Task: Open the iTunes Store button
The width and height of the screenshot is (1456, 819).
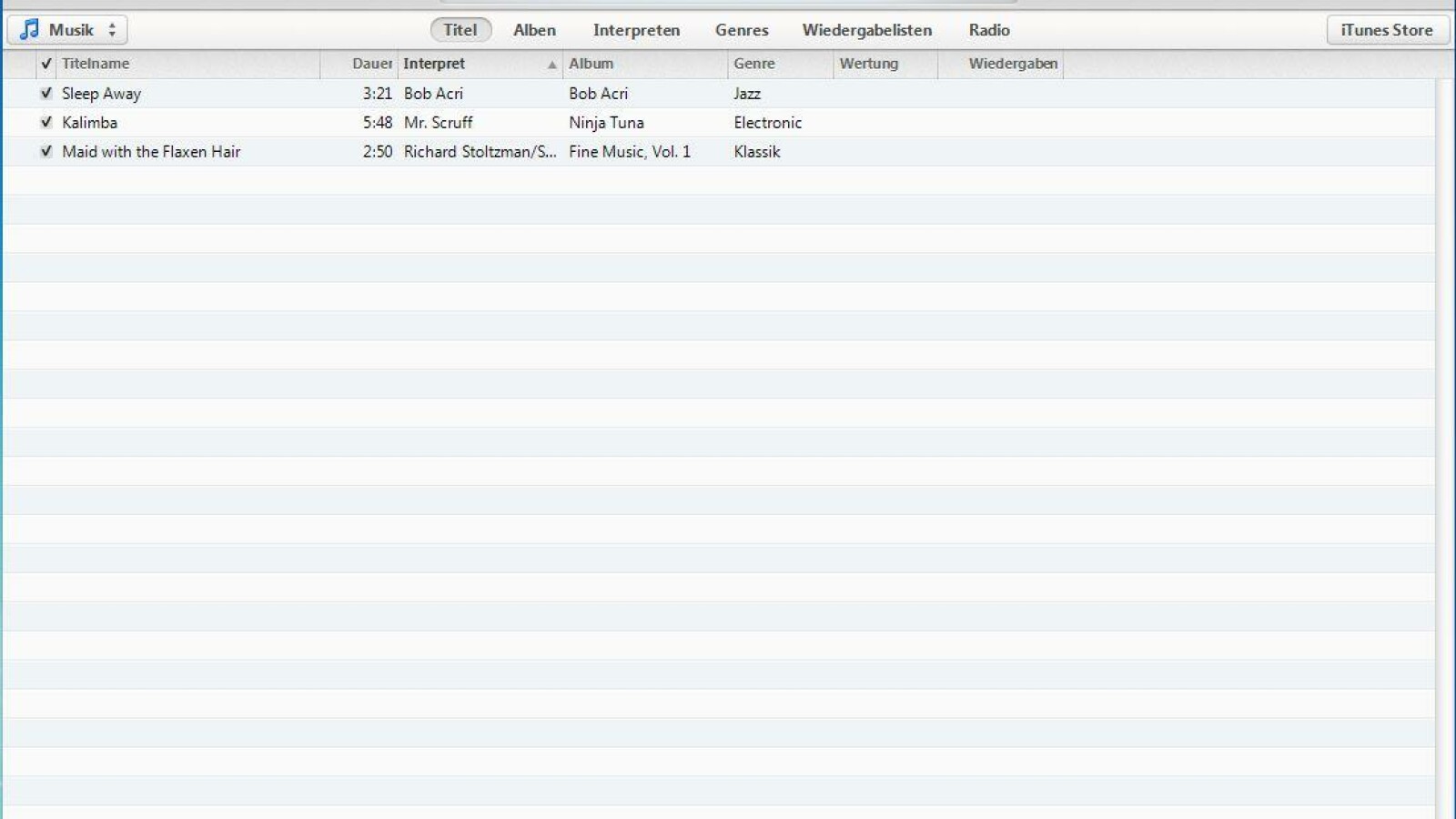Action: tap(1387, 30)
